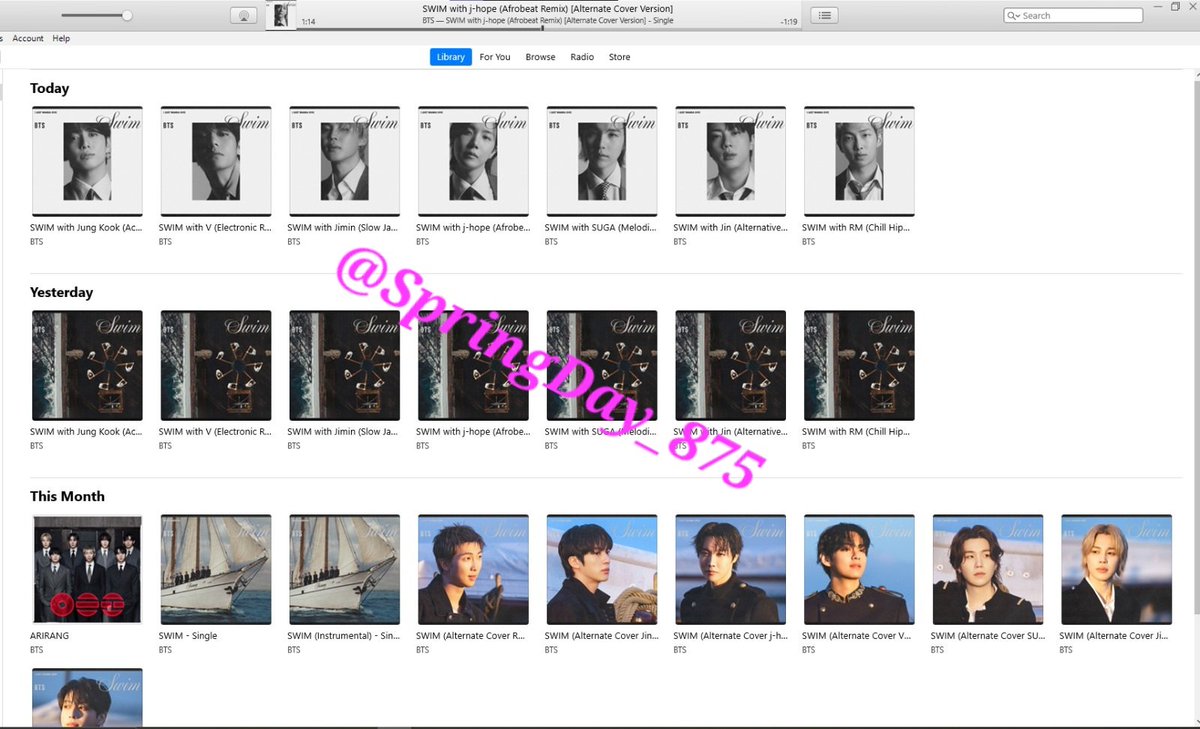Open the SWIM - Single album cover
The image size is (1200, 729).
click(x=216, y=569)
